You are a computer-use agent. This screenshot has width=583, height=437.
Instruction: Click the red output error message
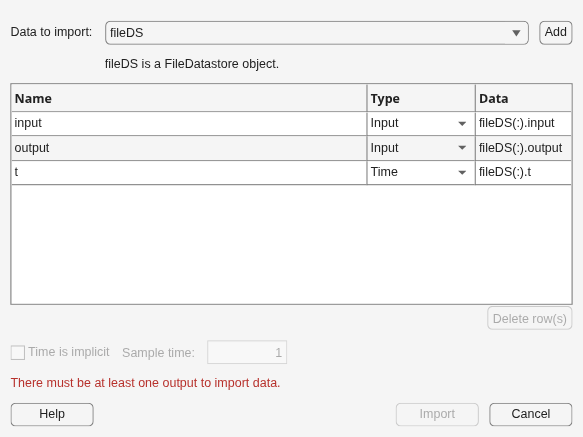(145, 383)
